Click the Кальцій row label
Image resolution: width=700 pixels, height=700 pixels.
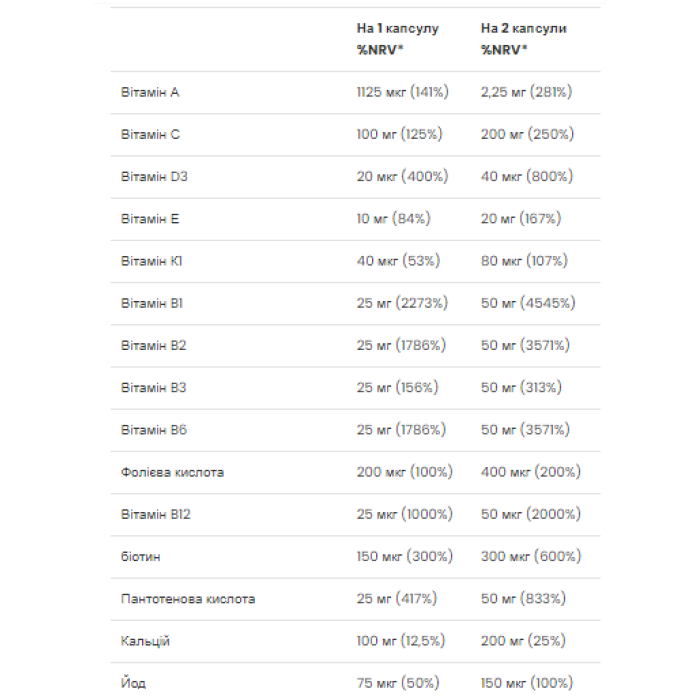pos(144,641)
